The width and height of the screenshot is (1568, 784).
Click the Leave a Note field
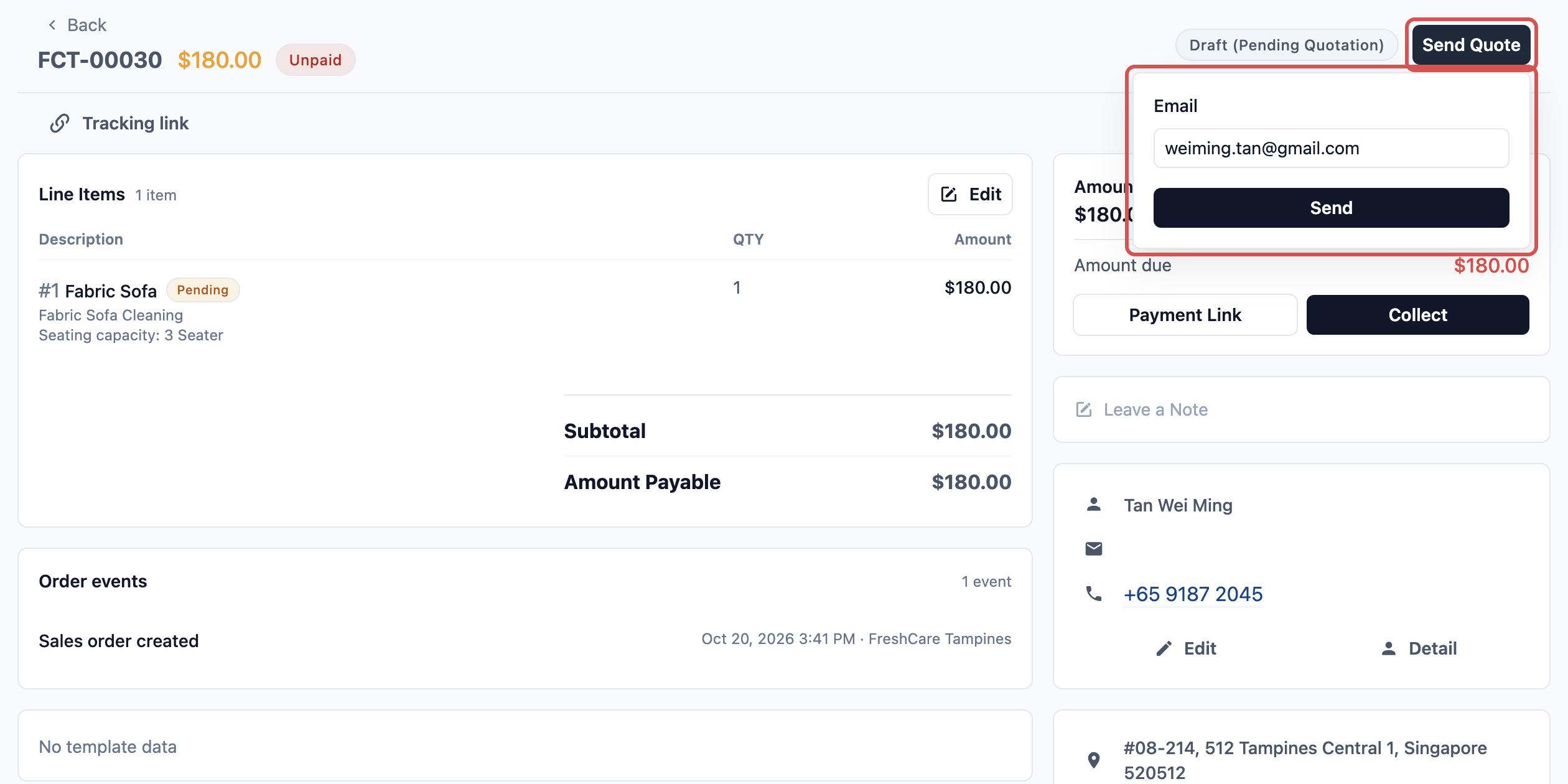1301,409
